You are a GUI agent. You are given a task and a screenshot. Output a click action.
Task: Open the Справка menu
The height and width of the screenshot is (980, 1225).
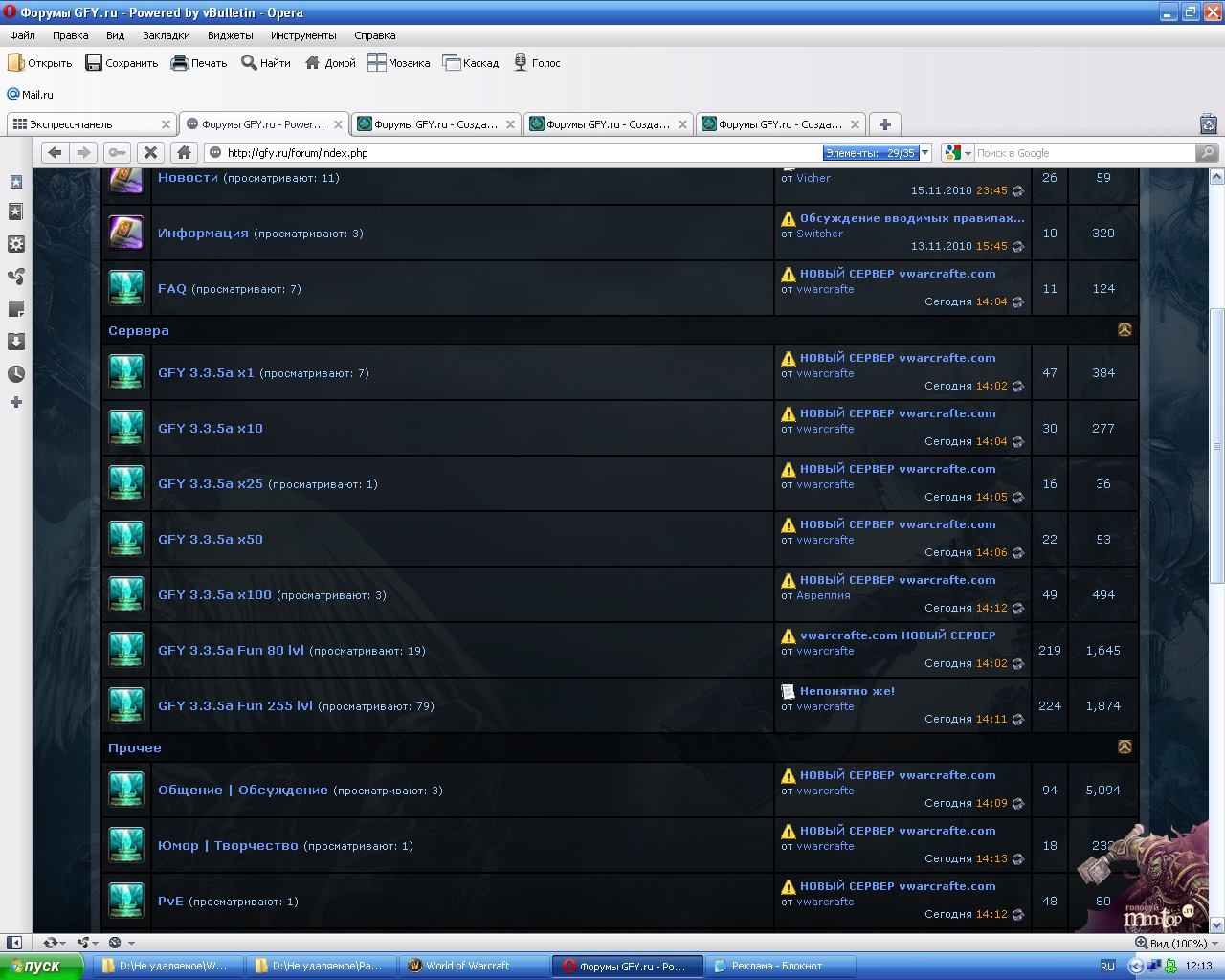(x=374, y=35)
